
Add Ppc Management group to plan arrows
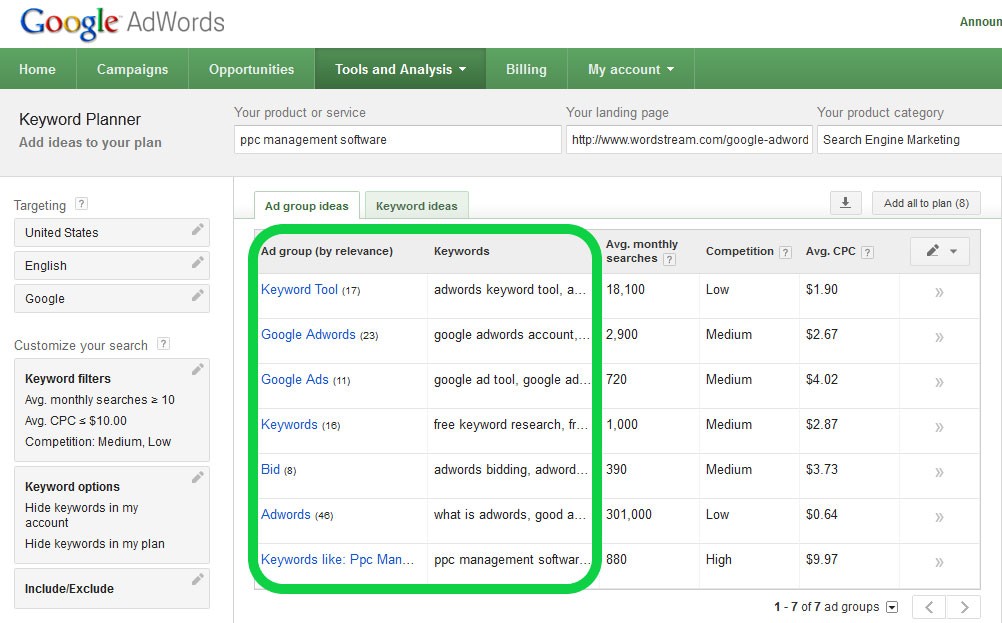point(939,562)
